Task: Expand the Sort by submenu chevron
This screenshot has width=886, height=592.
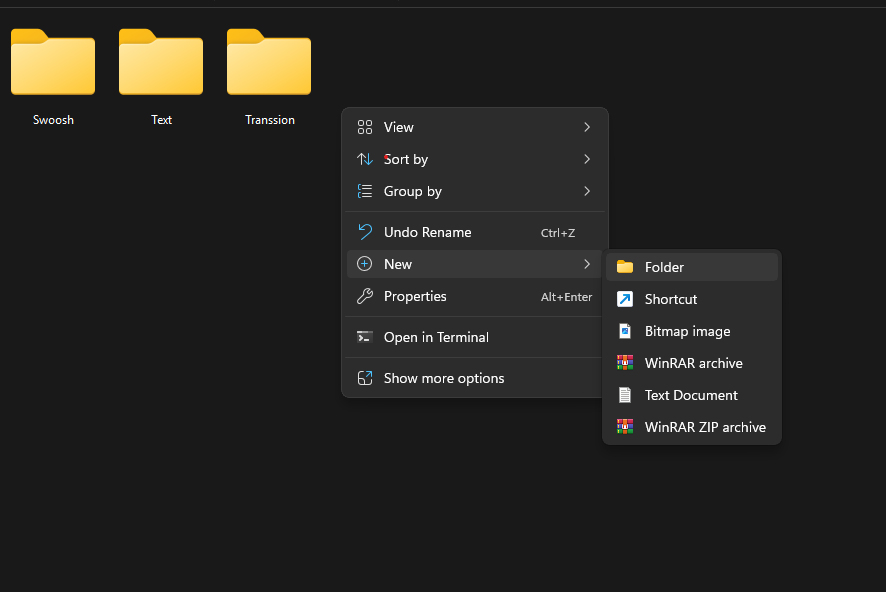Action: pos(587,159)
